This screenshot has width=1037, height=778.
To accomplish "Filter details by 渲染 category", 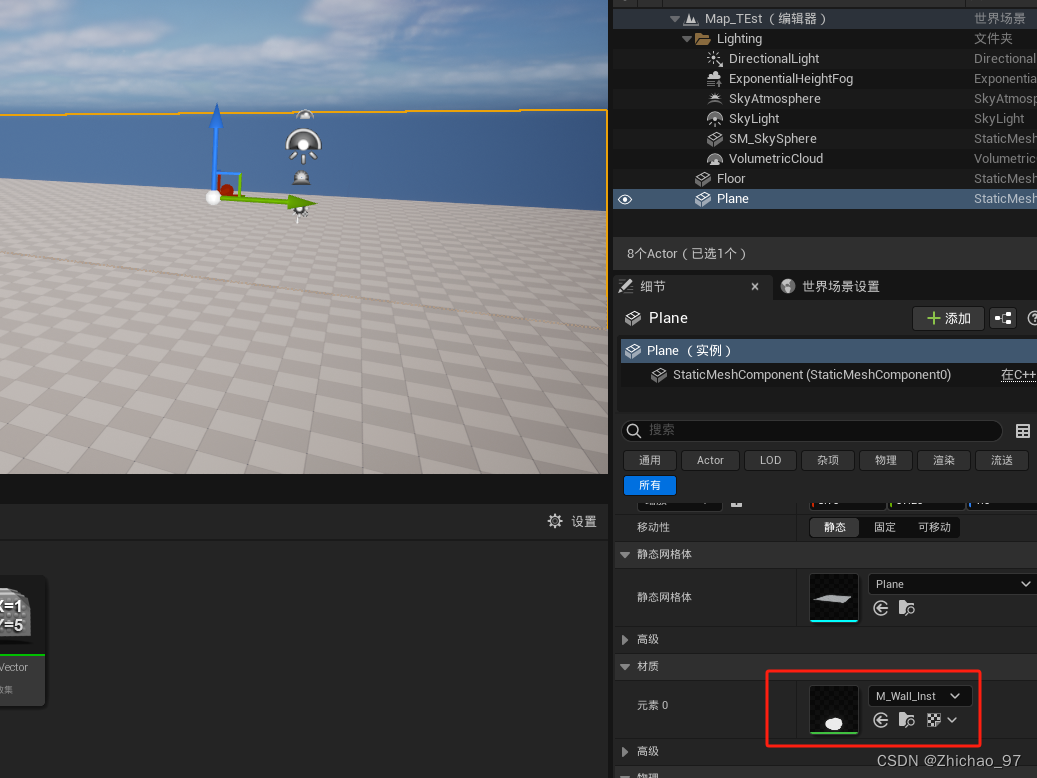I will point(944,460).
